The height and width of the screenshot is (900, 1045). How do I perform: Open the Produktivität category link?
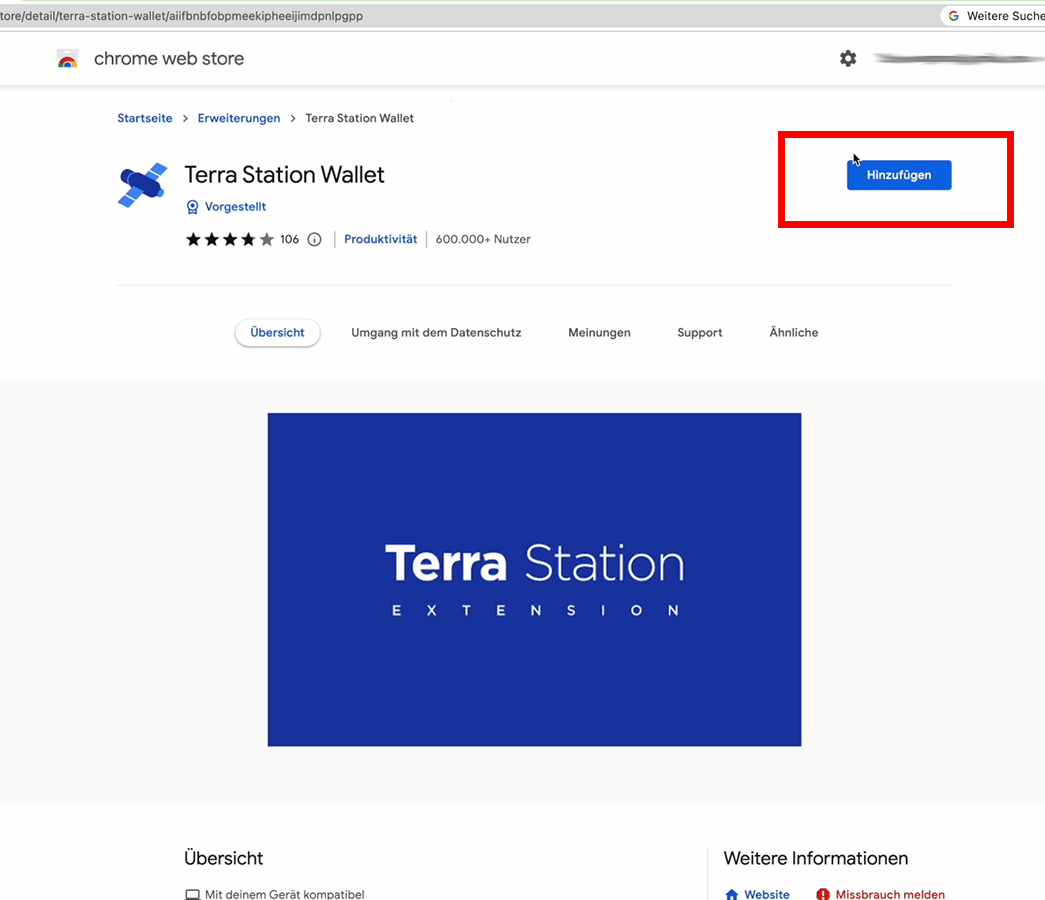coord(381,239)
